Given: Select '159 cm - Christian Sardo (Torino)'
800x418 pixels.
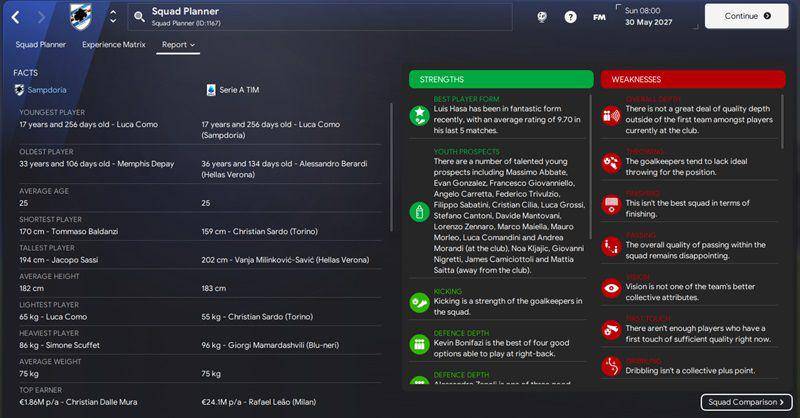Looking at the screenshot, I should (259, 232).
